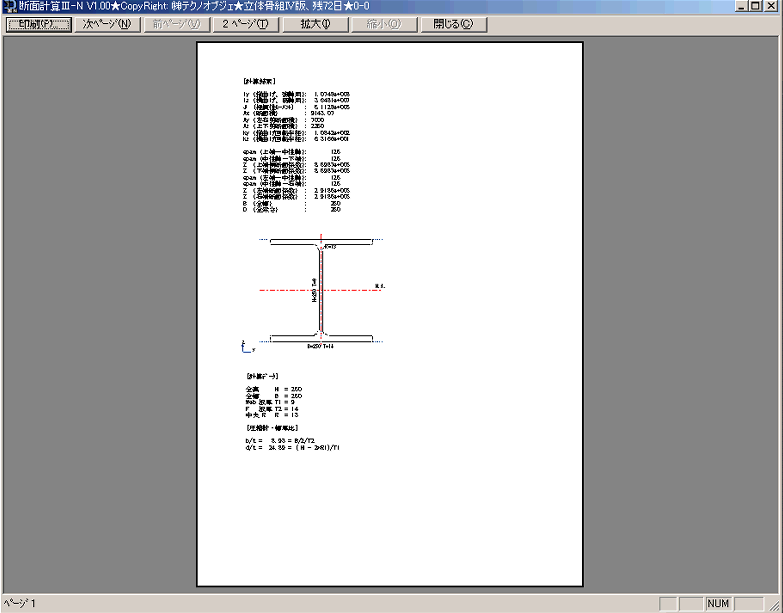The image size is (783, 613).
Task: Click the greyed-out 縮小(O) zoom-out button
Action: coord(384,24)
